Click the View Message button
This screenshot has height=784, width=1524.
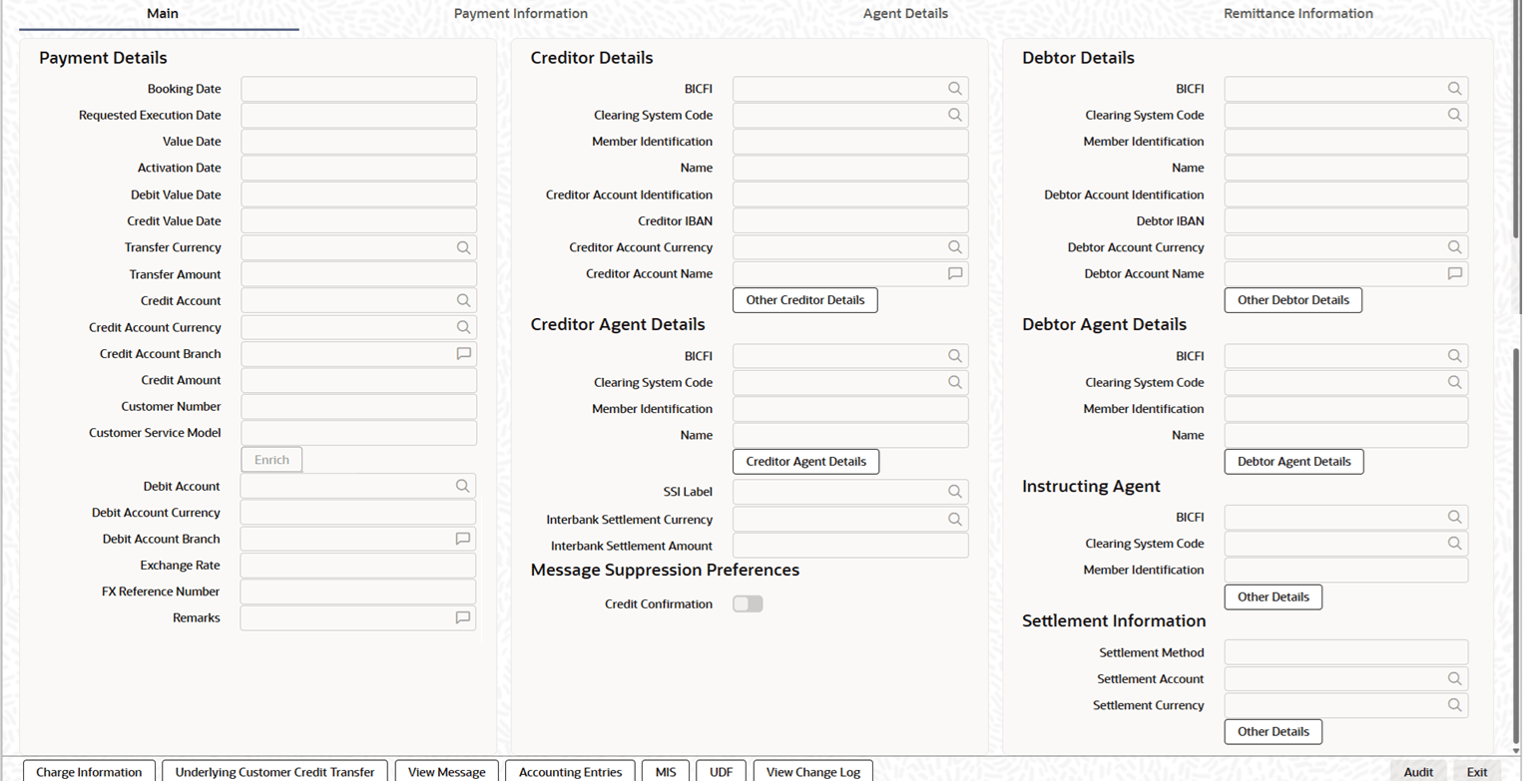tap(447, 772)
